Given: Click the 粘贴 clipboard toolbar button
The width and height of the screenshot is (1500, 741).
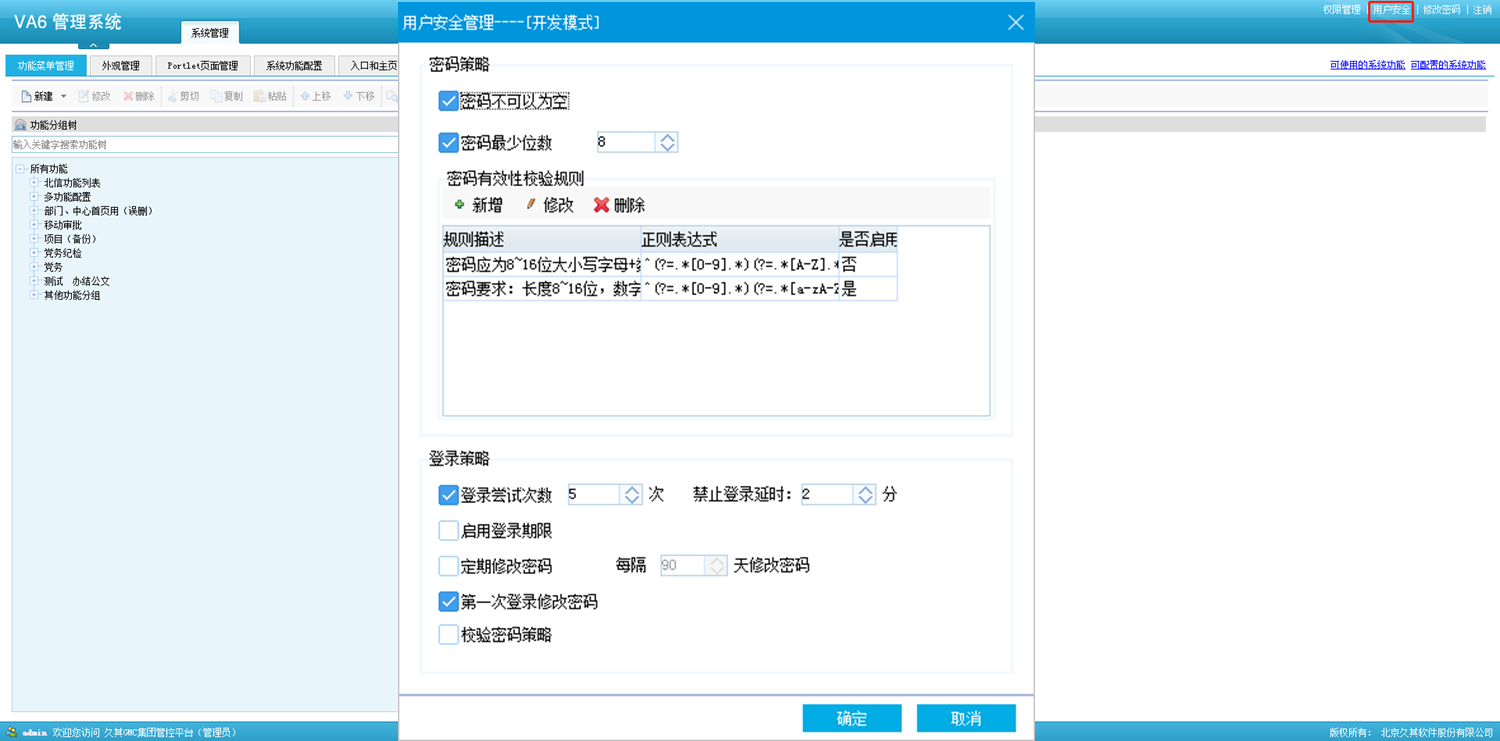Looking at the screenshot, I should coord(270,96).
